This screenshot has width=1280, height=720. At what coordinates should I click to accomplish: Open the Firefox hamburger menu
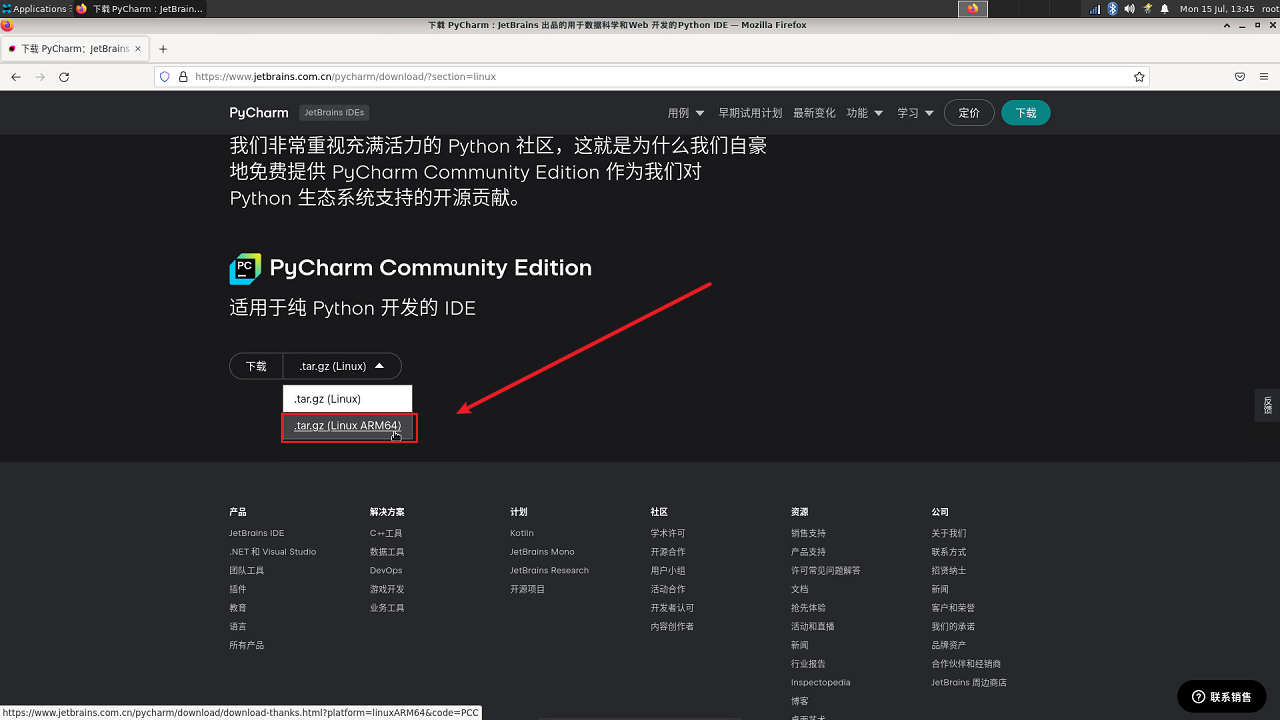coord(1265,77)
